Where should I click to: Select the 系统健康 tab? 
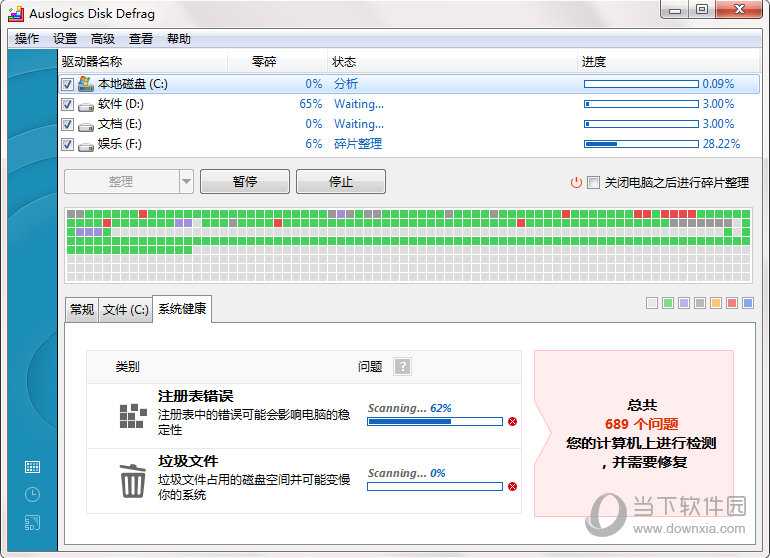click(182, 308)
